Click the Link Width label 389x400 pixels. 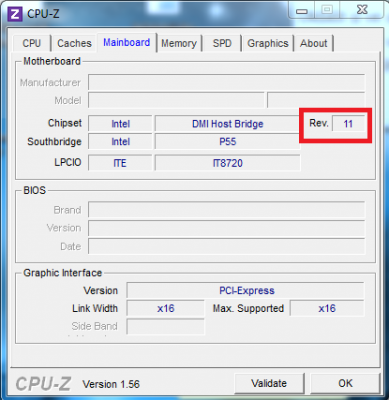tap(95, 308)
